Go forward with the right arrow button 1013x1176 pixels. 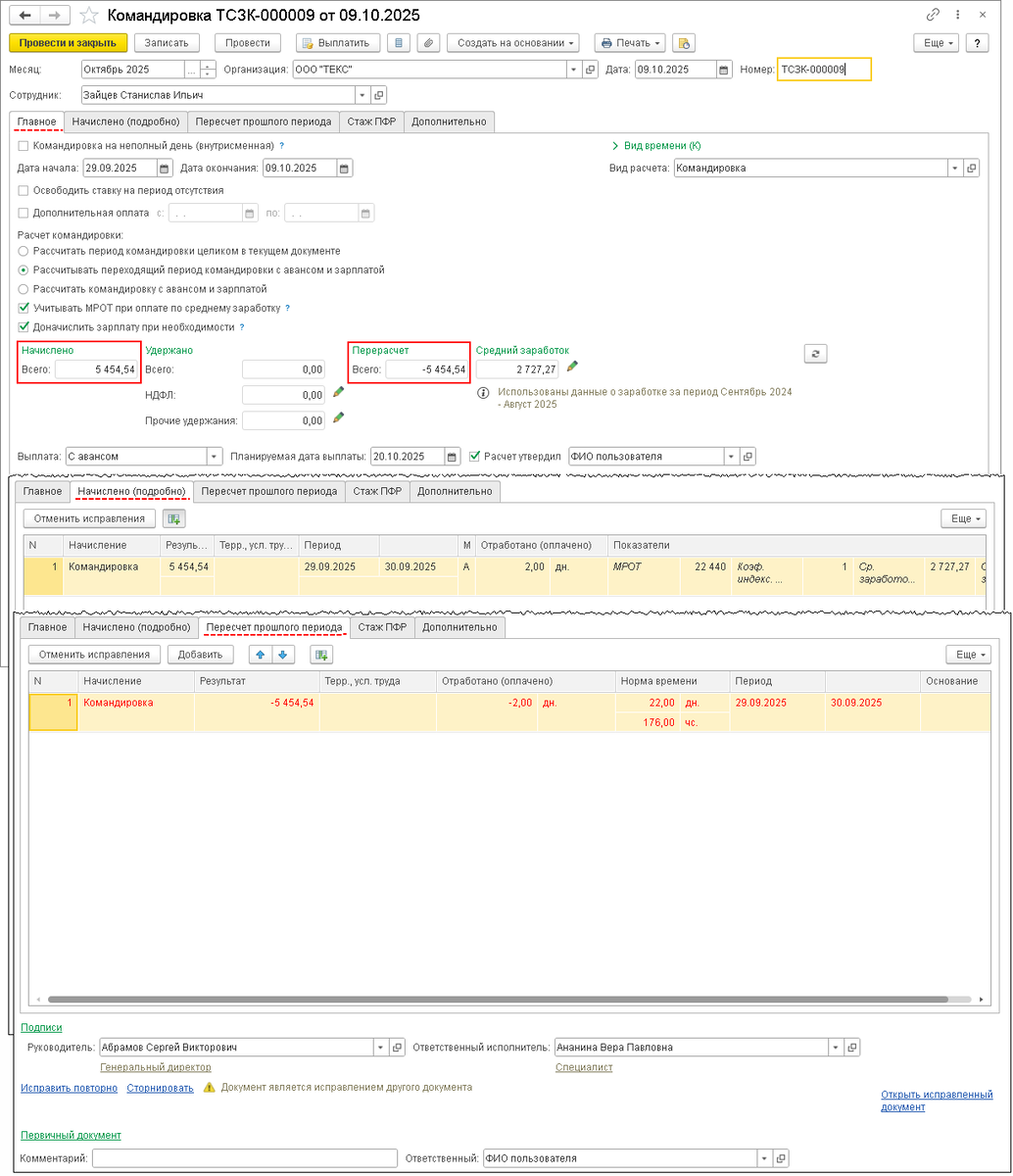tap(55, 16)
